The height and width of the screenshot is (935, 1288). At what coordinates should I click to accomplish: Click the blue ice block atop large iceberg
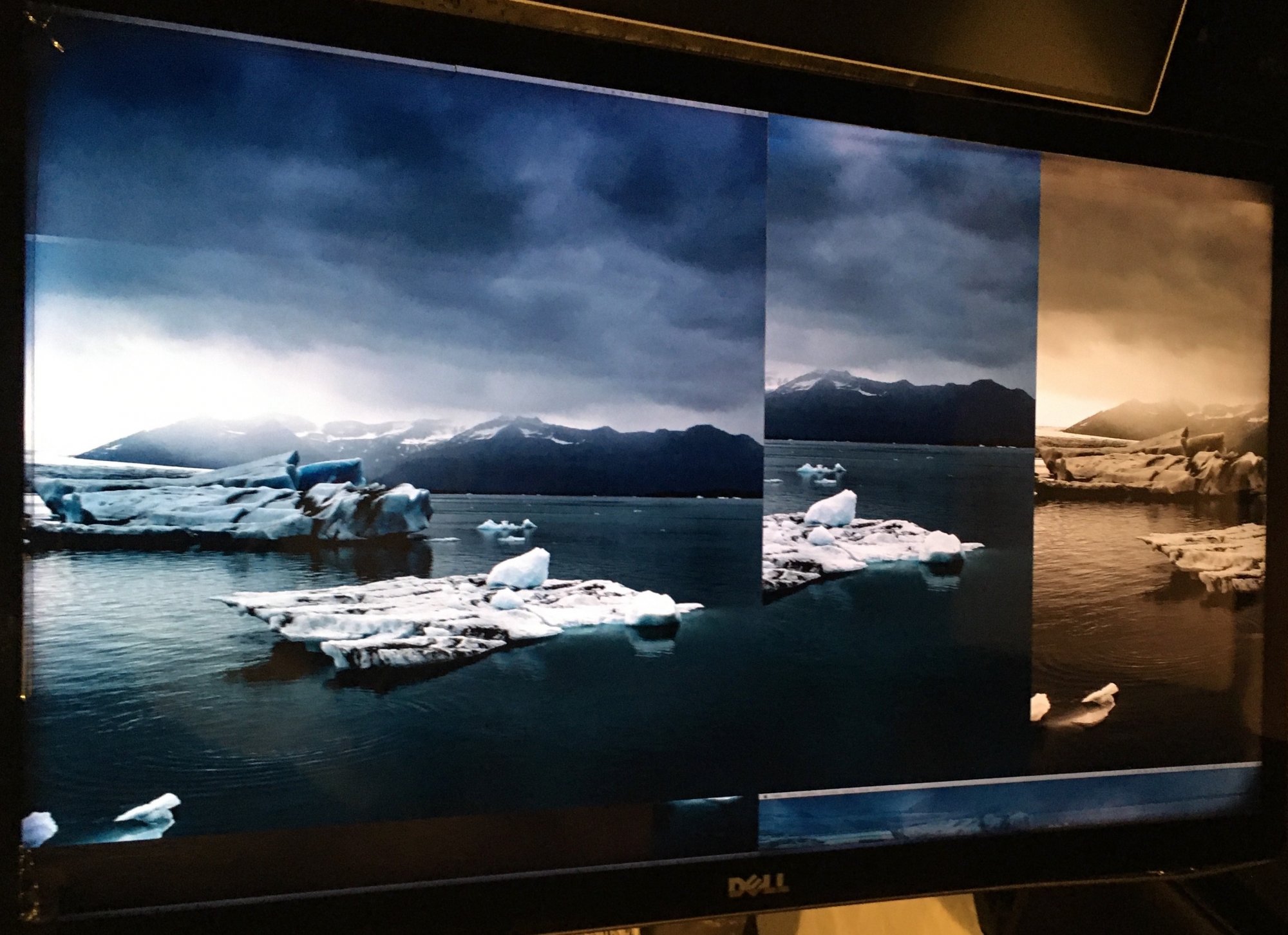[x=330, y=472]
